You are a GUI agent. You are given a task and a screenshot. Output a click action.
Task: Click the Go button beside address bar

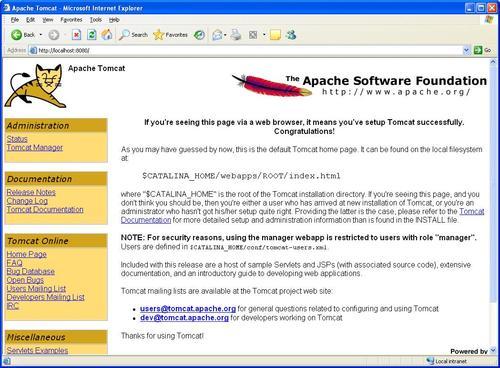pos(483,50)
